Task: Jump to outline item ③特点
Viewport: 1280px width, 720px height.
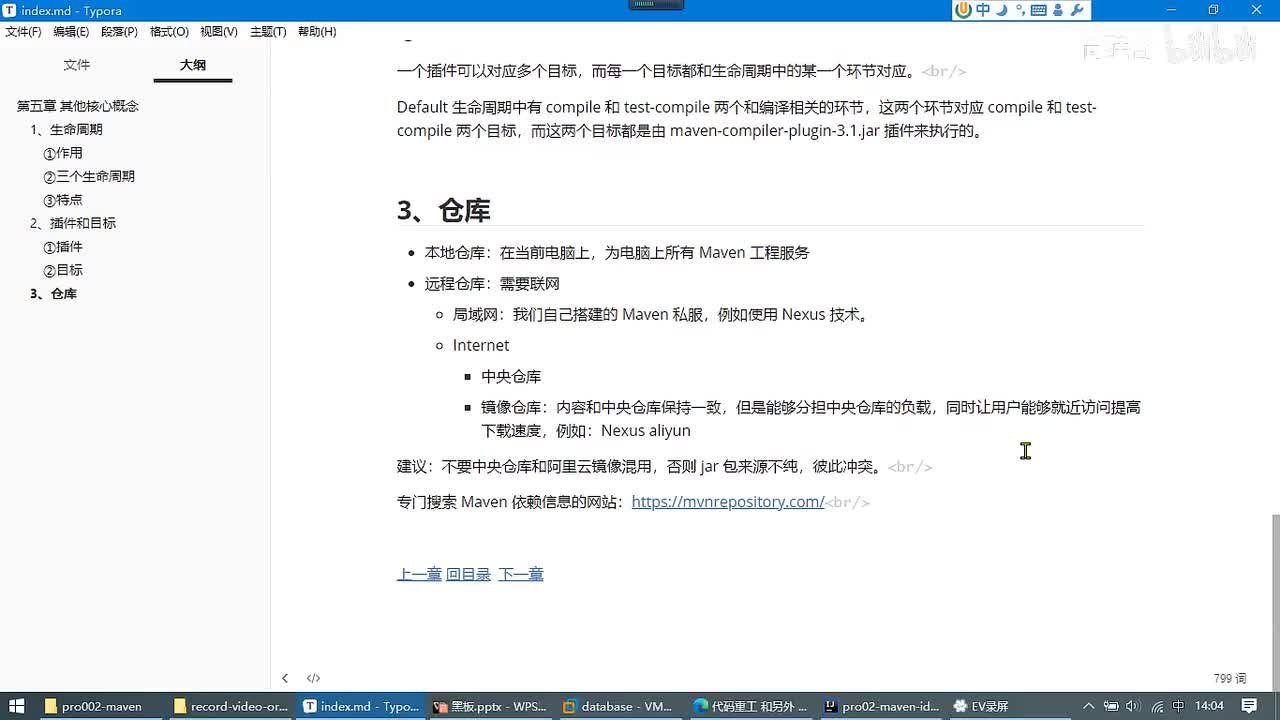Action: [63, 200]
